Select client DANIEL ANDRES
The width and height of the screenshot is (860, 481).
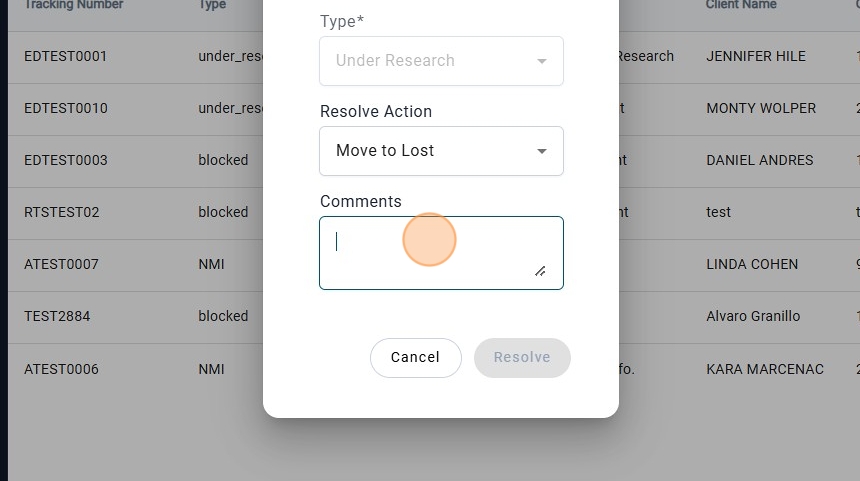759,160
